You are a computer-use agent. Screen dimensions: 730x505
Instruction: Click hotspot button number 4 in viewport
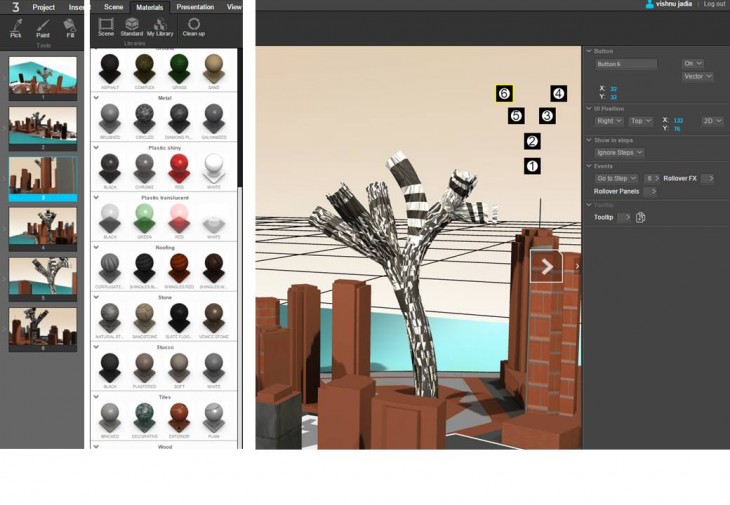(558, 94)
